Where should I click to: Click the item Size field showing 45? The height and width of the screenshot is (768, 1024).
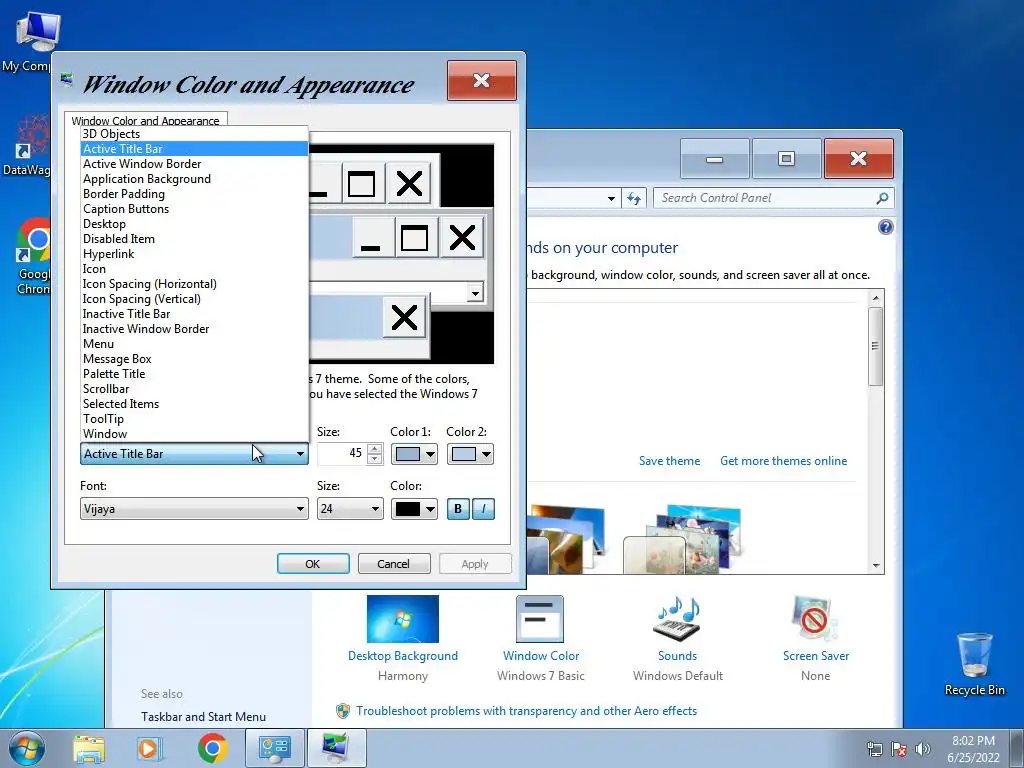tap(342, 453)
